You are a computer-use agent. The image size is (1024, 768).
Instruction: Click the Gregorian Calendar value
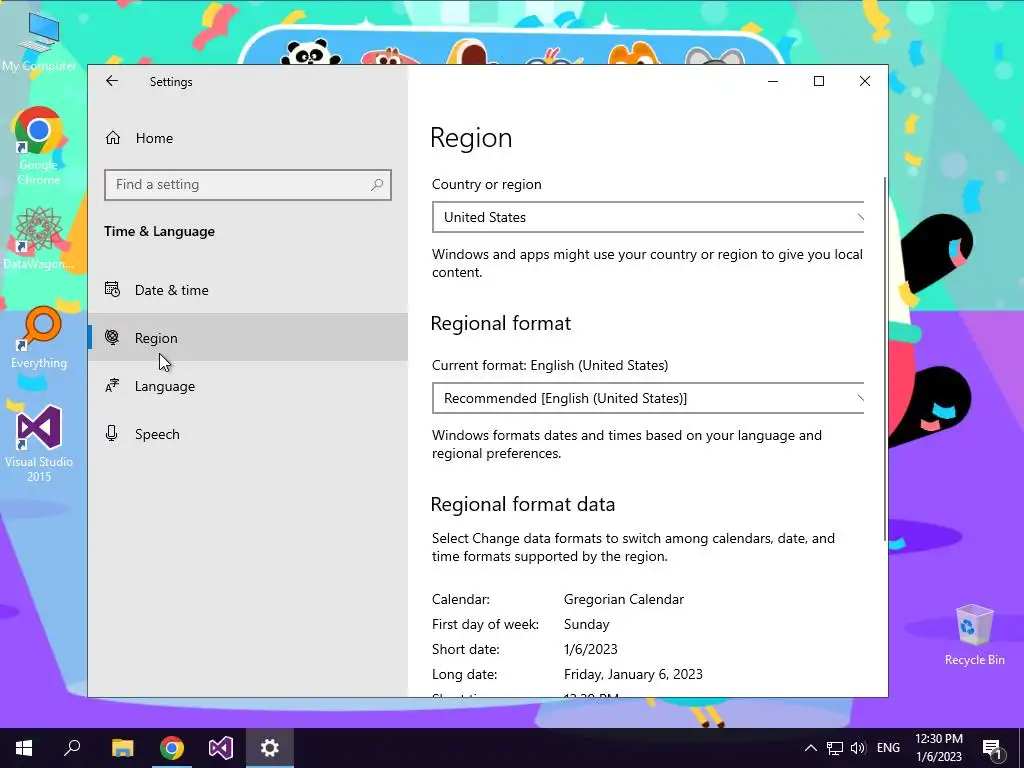coord(624,600)
